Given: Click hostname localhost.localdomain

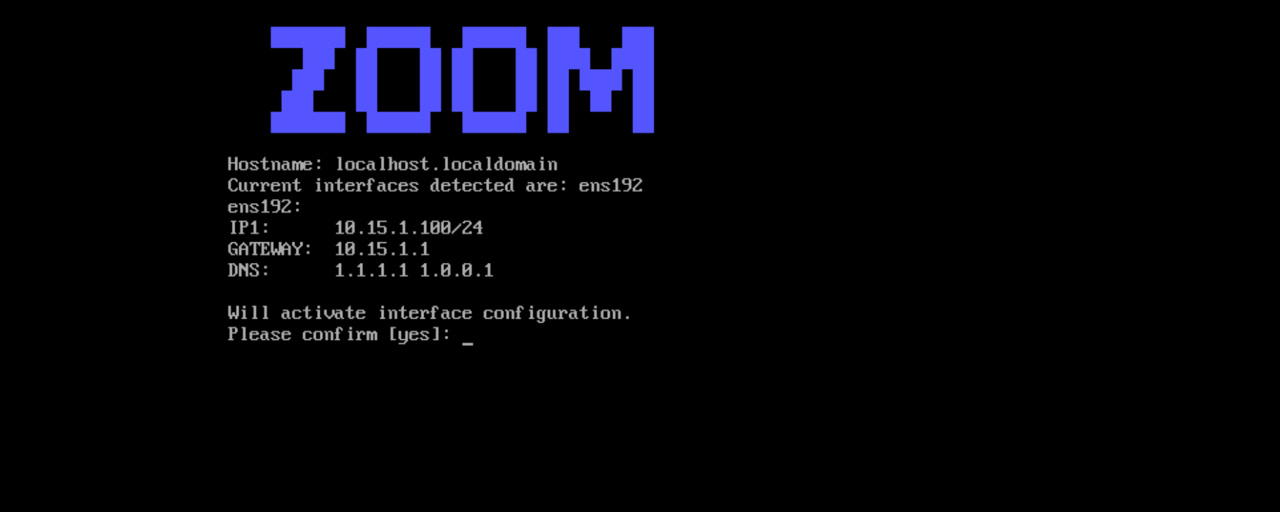Looking at the screenshot, I should click(446, 164).
